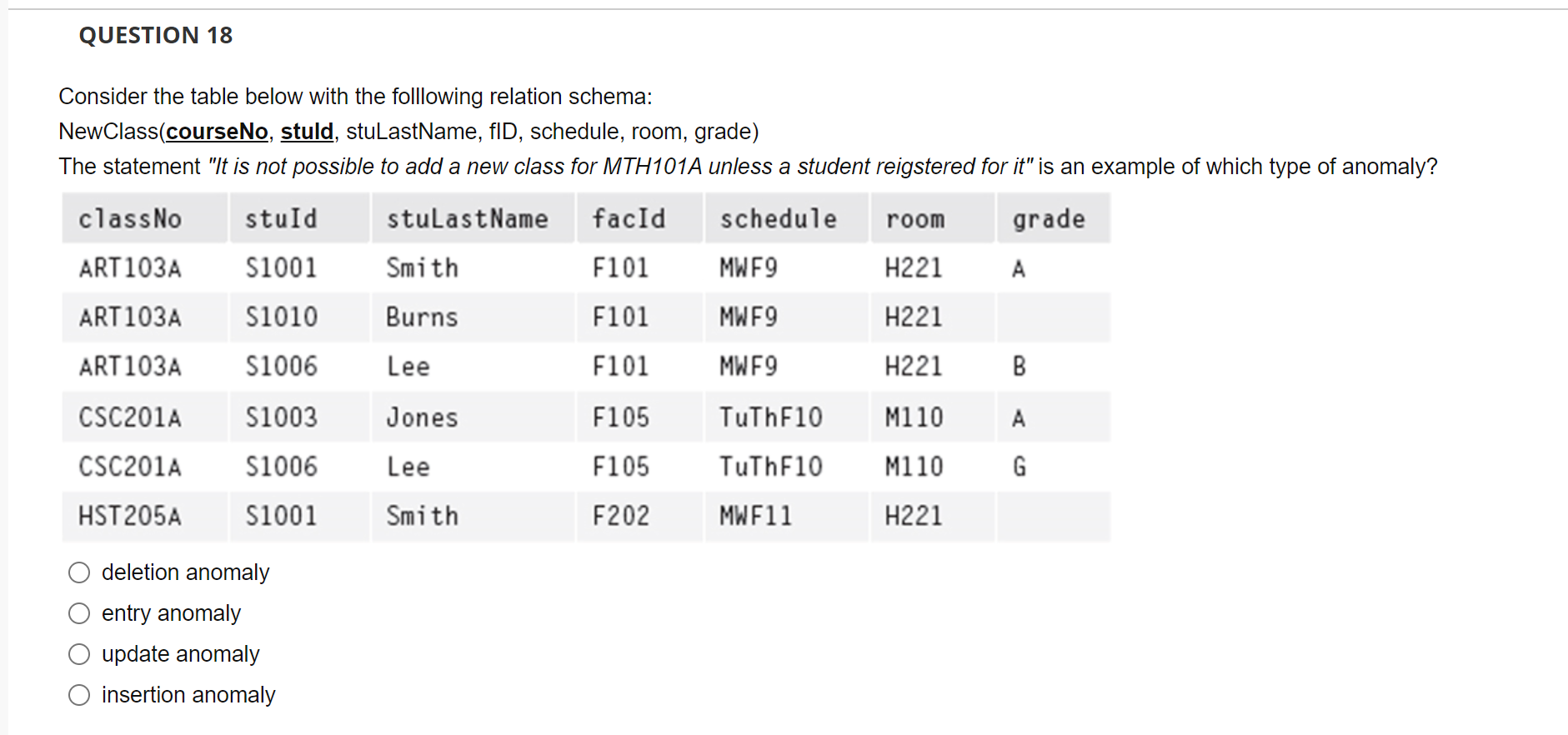
Task: Click the grade G cell
Action: click(1019, 467)
